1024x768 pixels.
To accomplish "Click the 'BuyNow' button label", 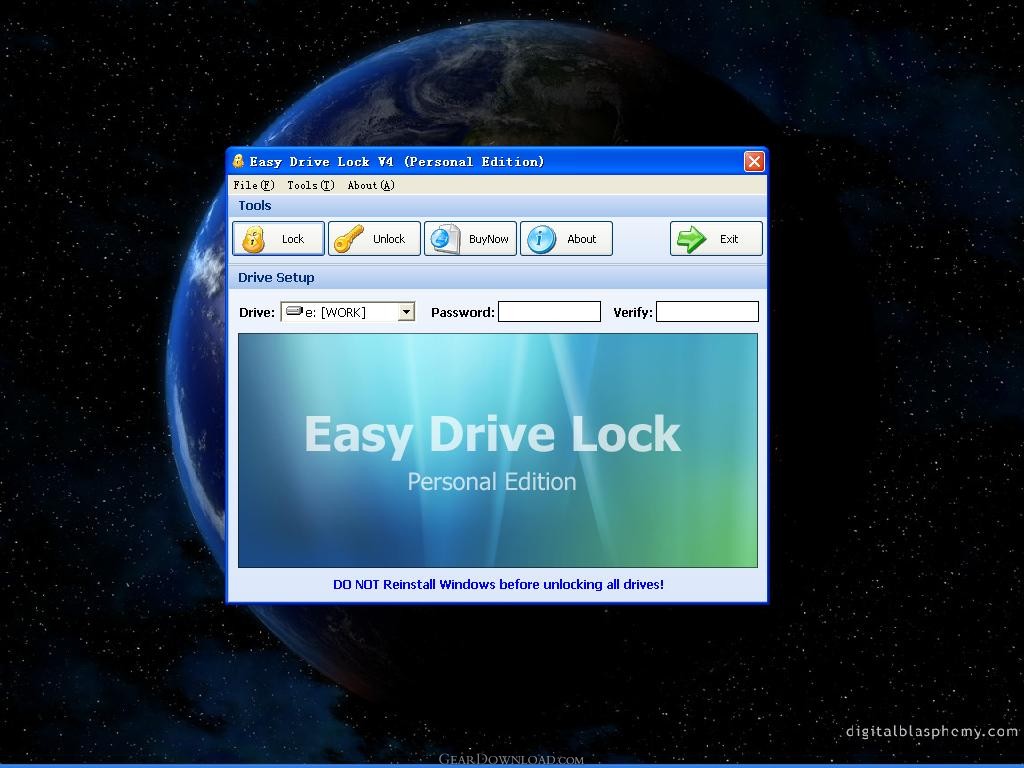I will click(x=488, y=239).
